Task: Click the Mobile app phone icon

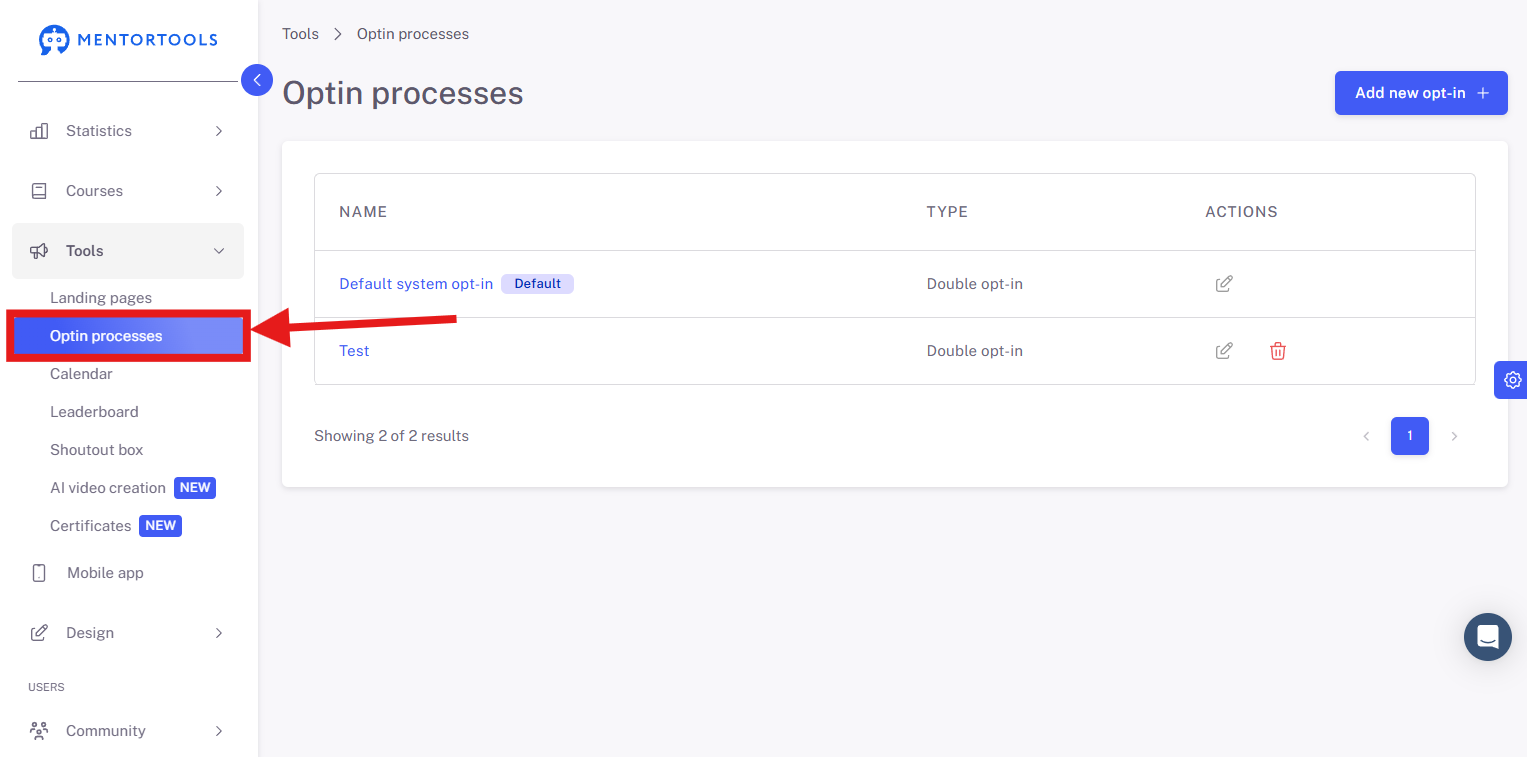Action: (39, 573)
